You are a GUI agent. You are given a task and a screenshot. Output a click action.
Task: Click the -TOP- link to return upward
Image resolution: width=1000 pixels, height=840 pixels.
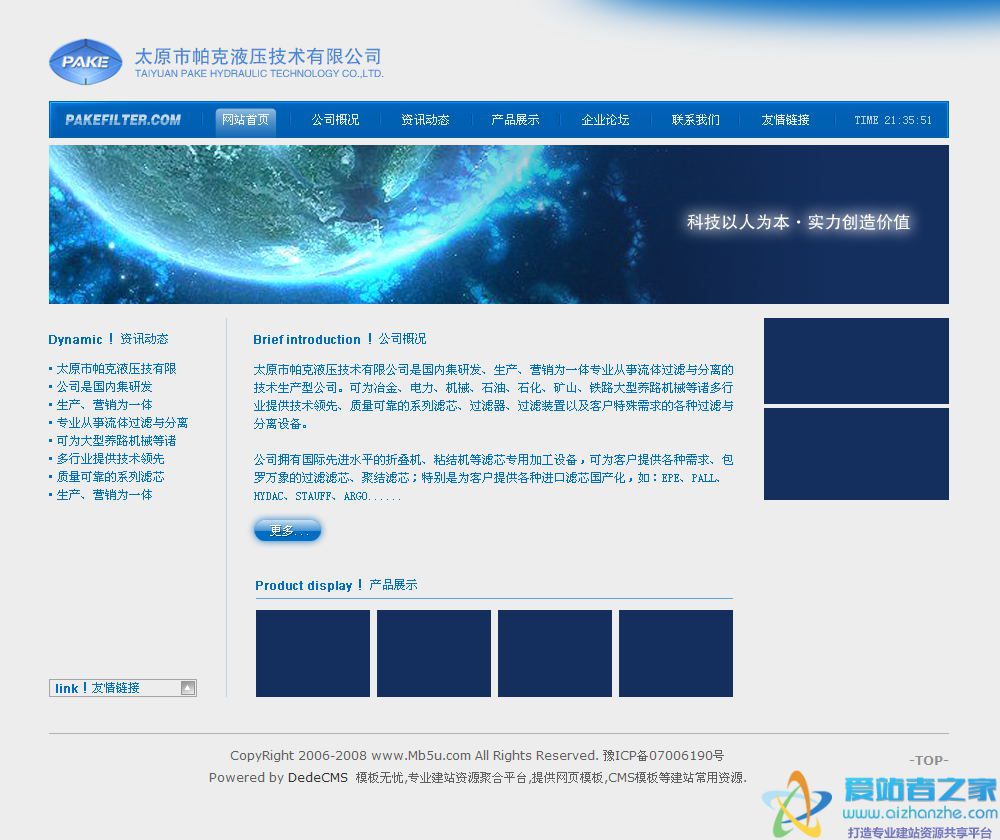coord(928,760)
